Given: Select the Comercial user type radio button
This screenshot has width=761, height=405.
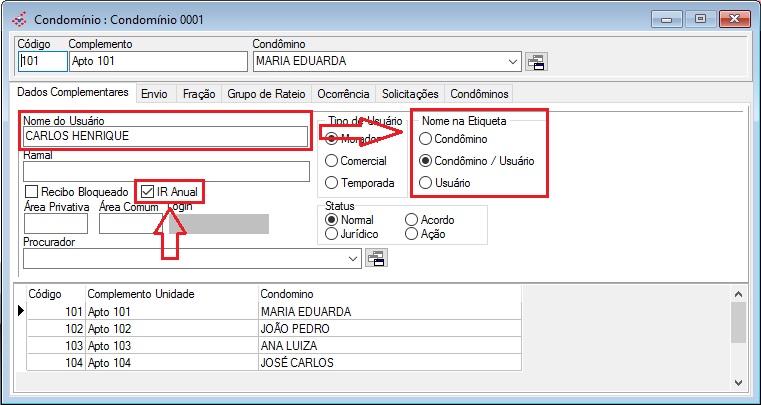Looking at the screenshot, I should (332, 161).
